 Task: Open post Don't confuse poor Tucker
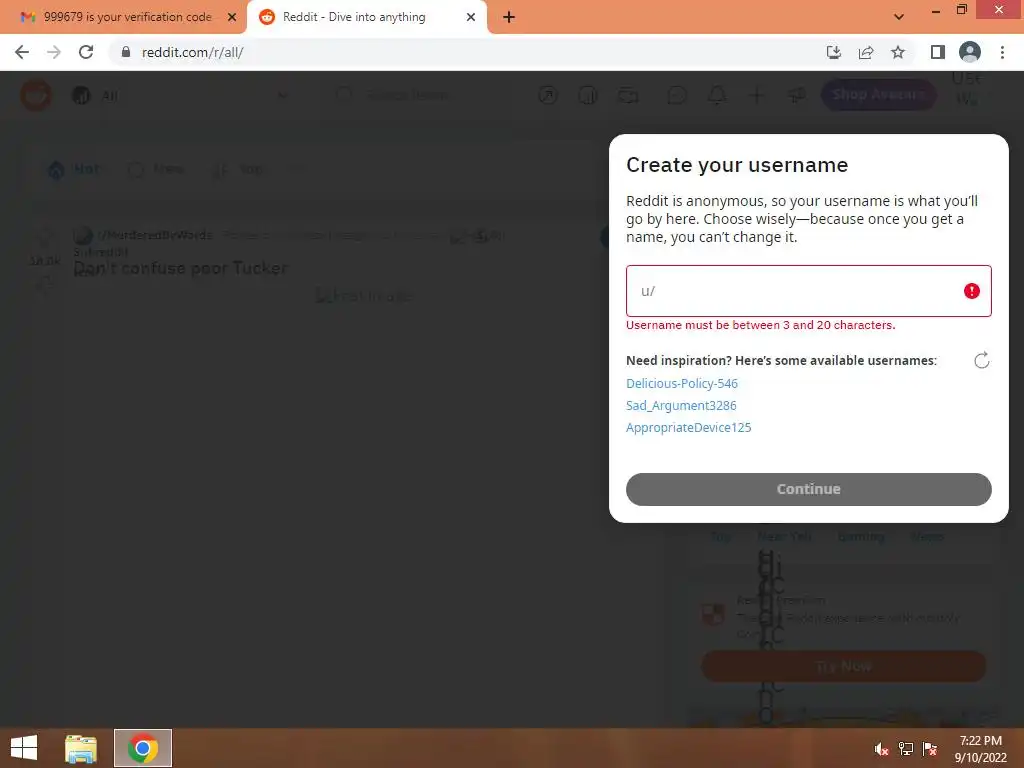click(x=180, y=268)
